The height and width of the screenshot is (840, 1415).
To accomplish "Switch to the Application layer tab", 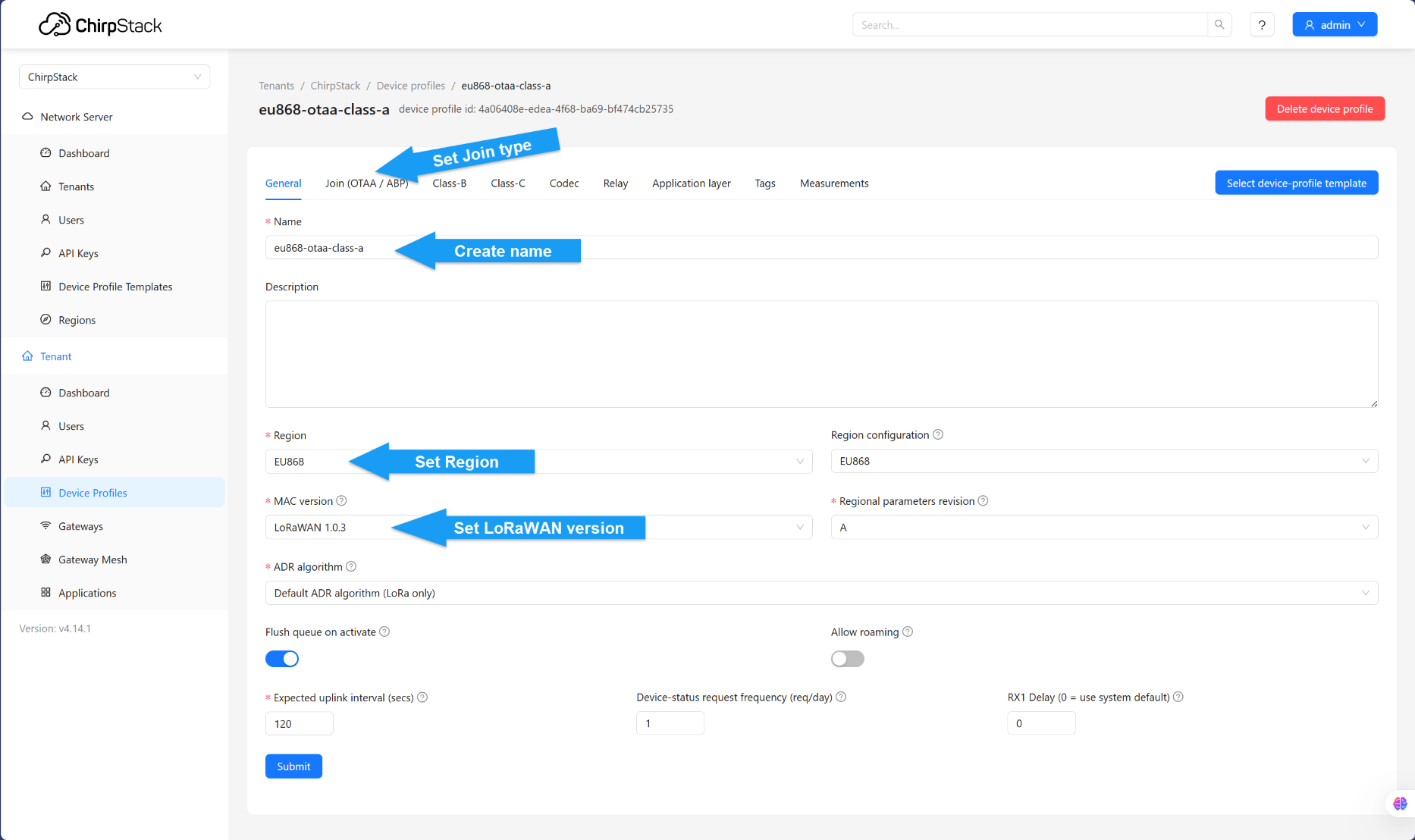I will (692, 183).
